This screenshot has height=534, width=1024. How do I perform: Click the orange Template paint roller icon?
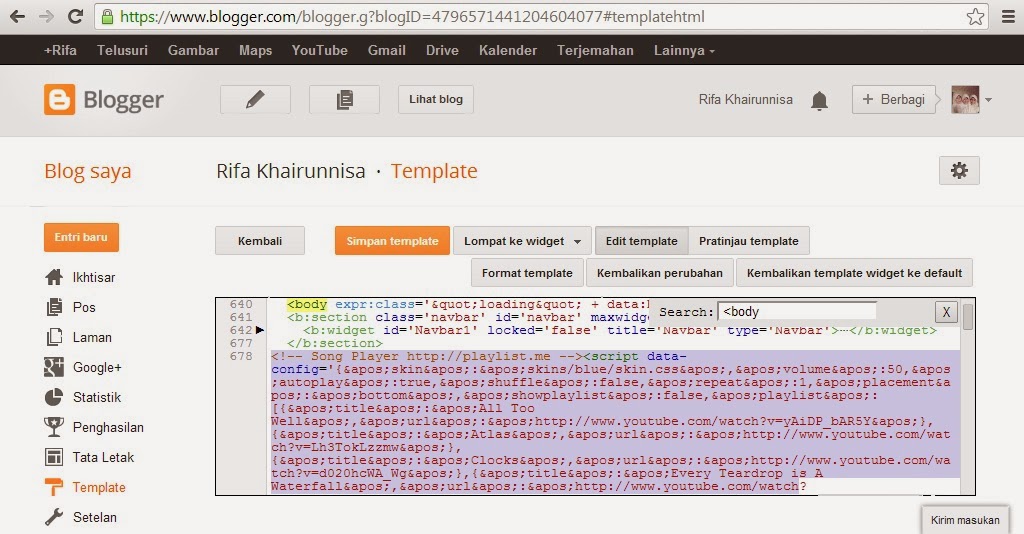(x=54, y=487)
